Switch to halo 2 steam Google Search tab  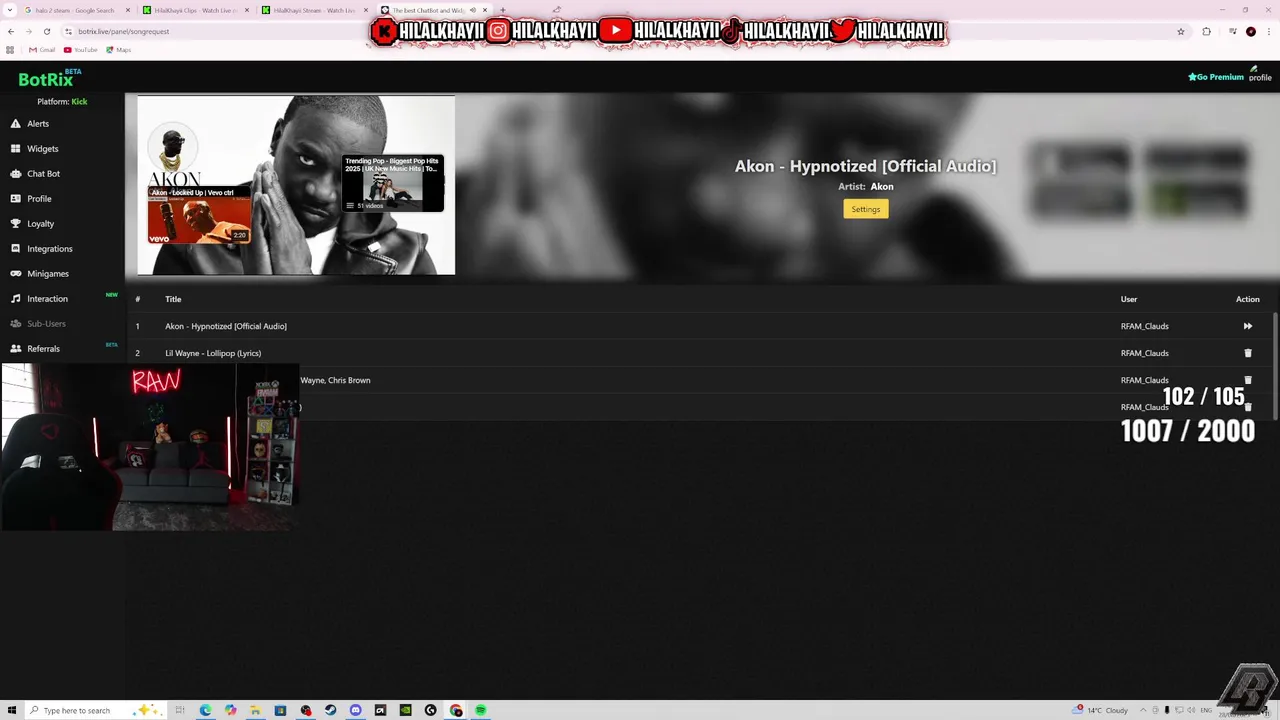[x=78, y=10]
